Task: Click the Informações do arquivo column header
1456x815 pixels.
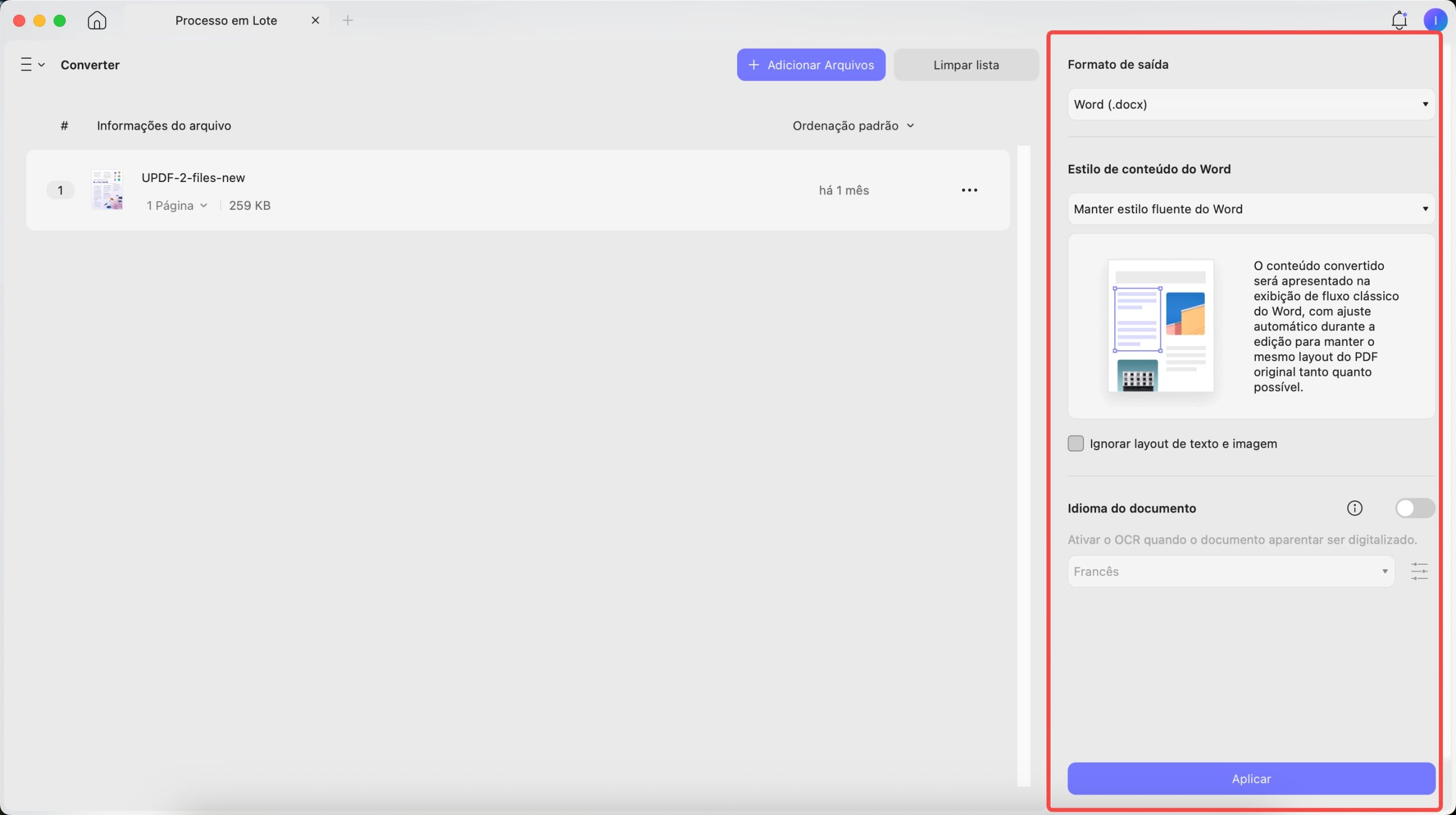Action: 164,126
